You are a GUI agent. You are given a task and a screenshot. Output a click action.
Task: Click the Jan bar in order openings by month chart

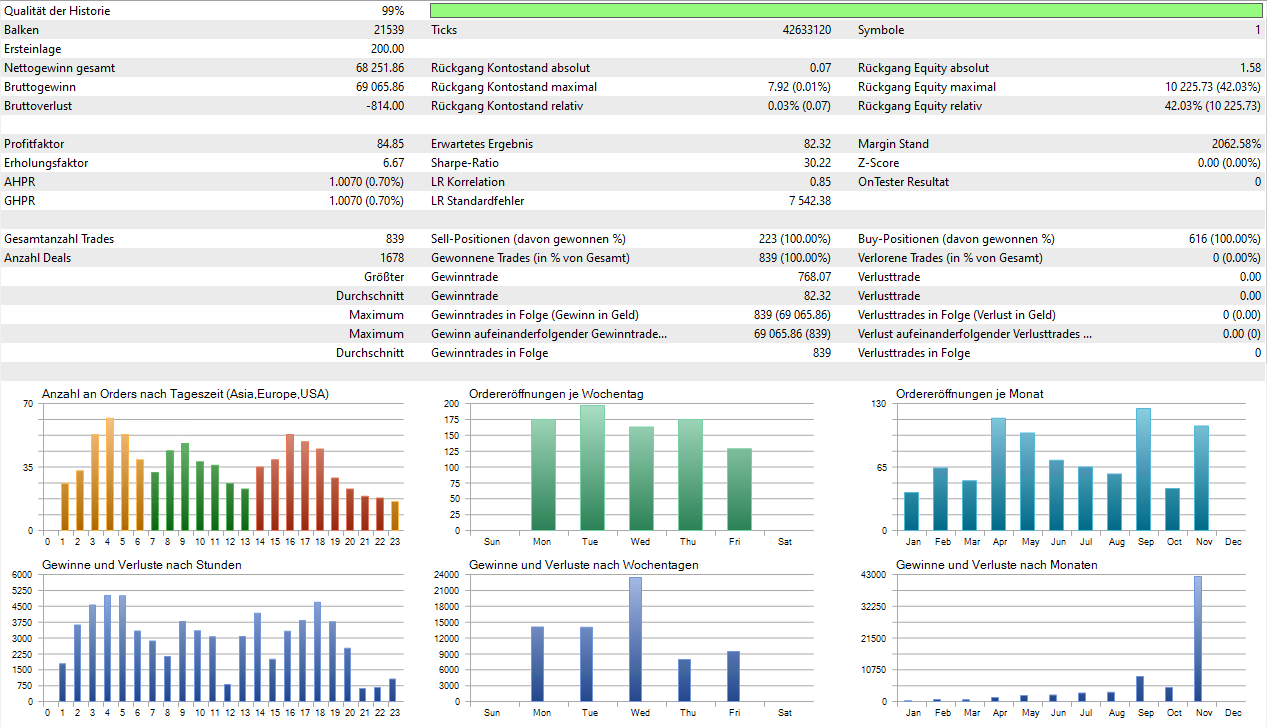pyautogui.click(x=911, y=511)
